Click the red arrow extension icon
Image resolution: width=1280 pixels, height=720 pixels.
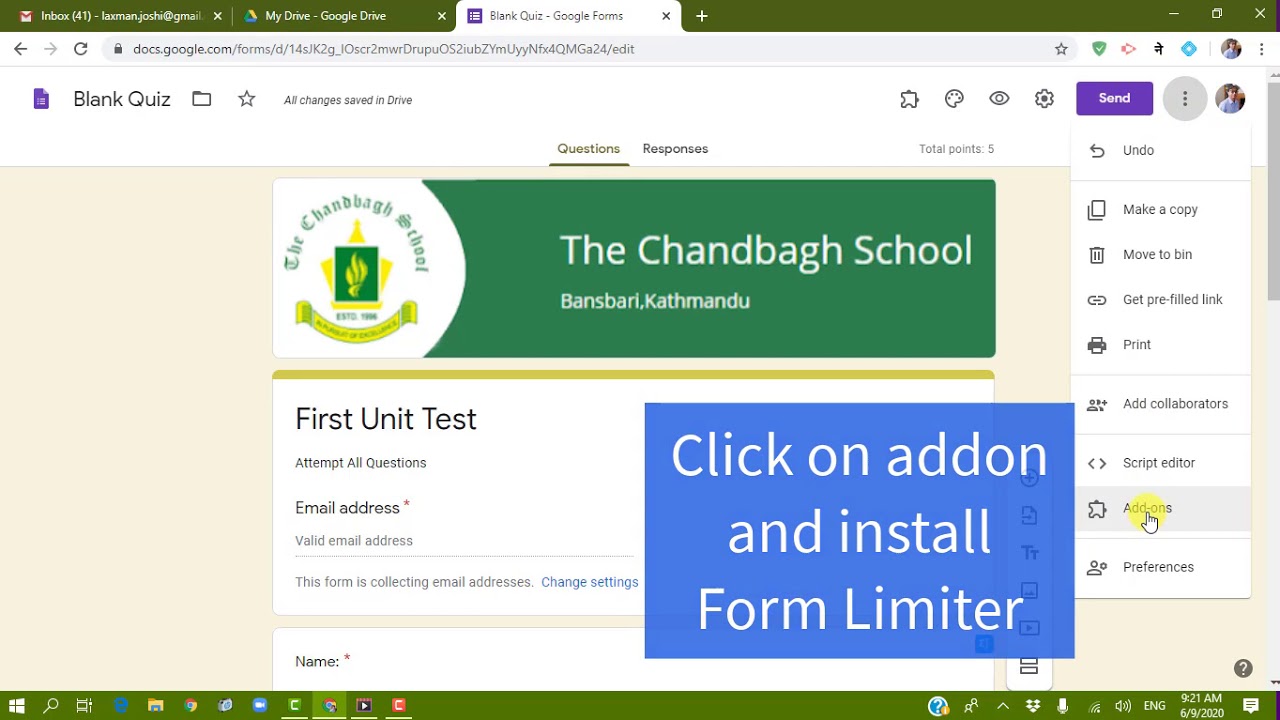[x=1129, y=48]
